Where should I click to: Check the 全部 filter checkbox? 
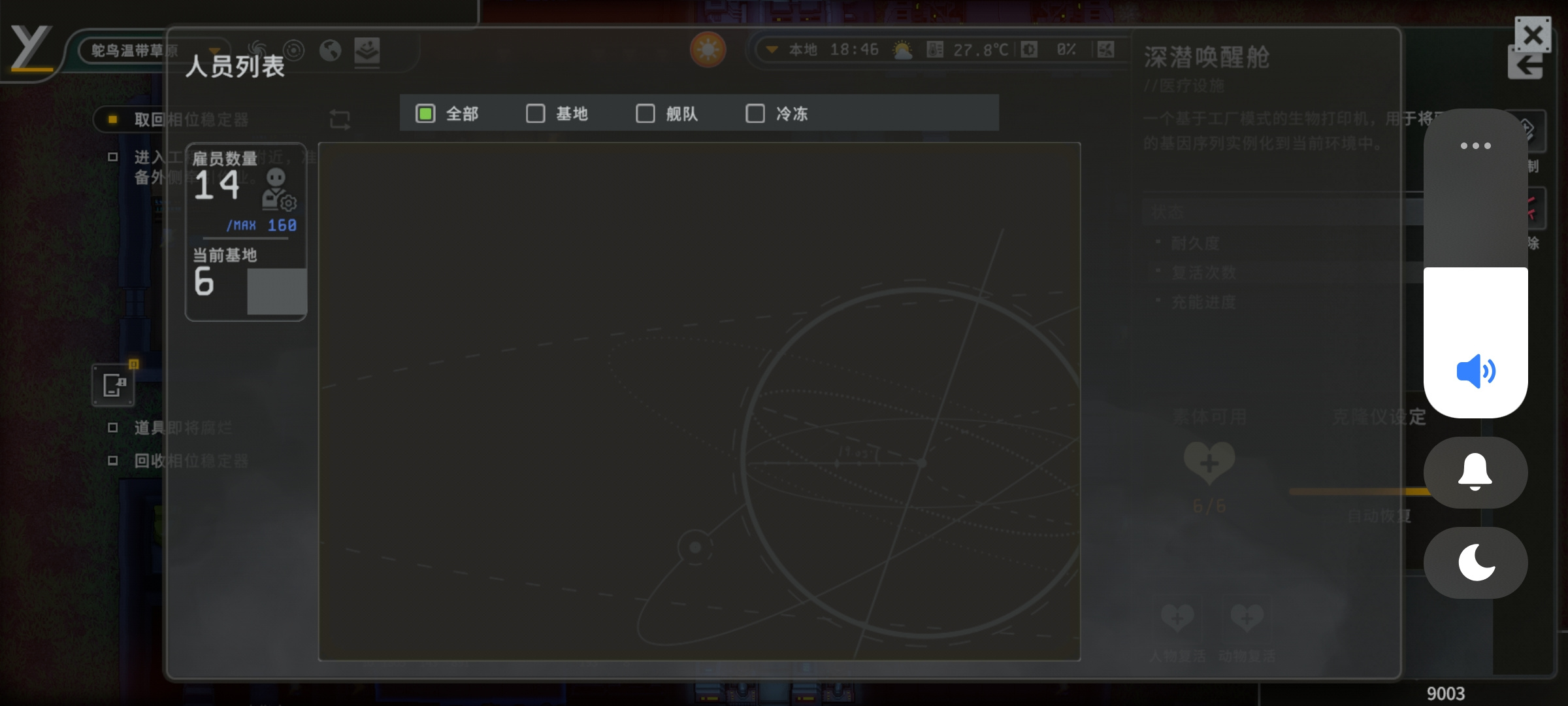[425, 114]
